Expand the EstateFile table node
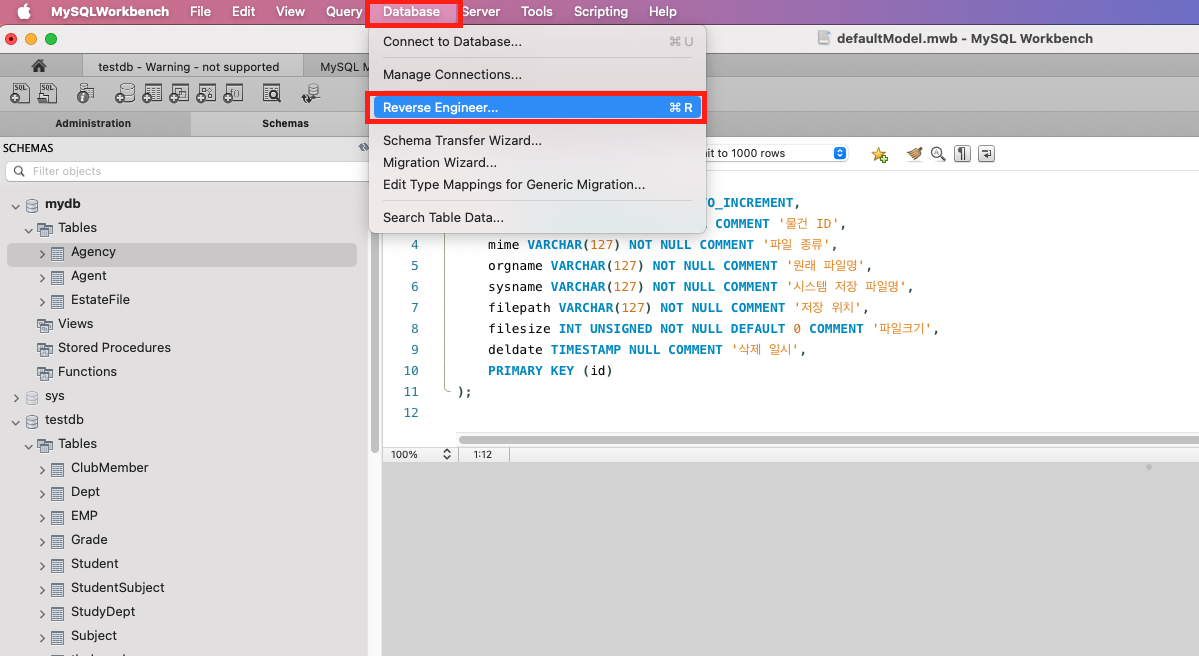1199x656 pixels. pyautogui.click(x=42, y=301)
